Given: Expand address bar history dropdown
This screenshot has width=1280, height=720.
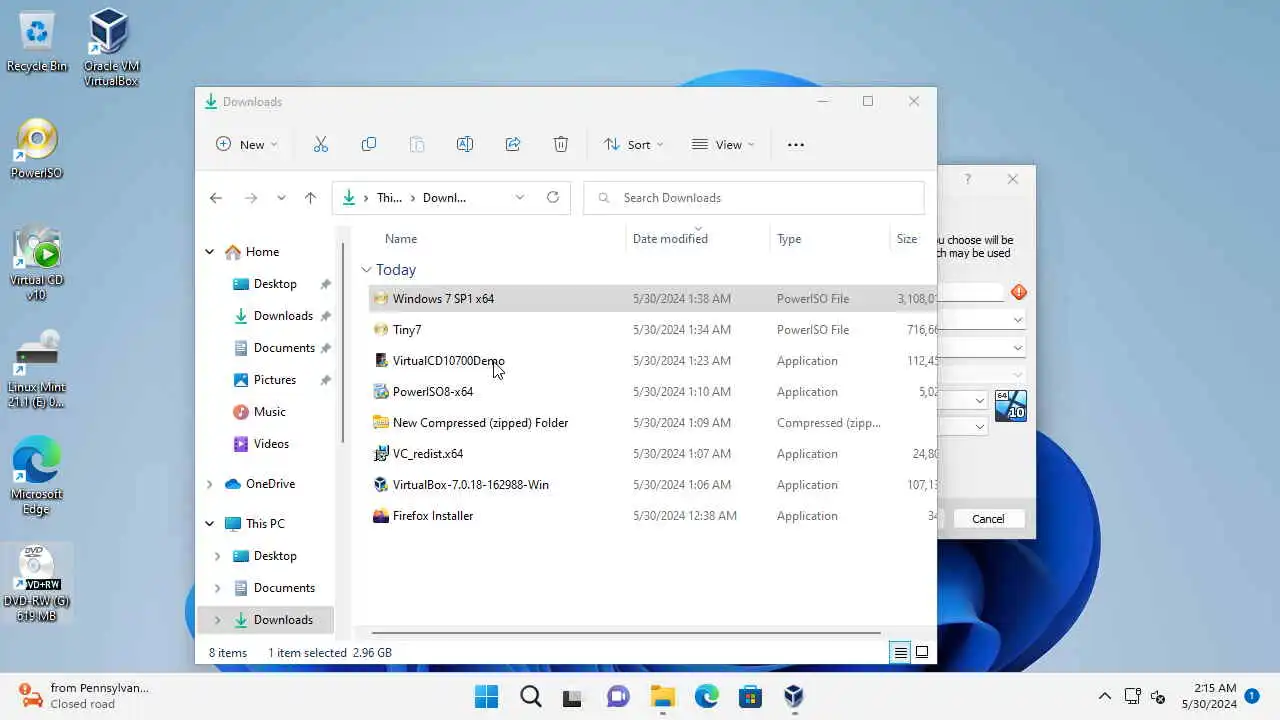Looking at the screenshot, I should coord(519,197).
